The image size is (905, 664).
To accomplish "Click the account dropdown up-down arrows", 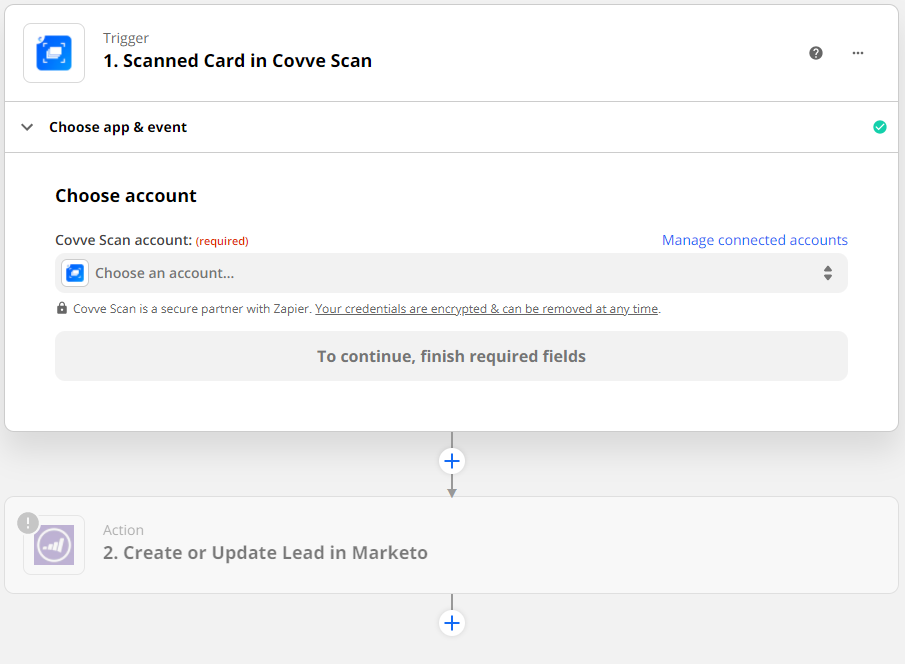I will (828, 273).
